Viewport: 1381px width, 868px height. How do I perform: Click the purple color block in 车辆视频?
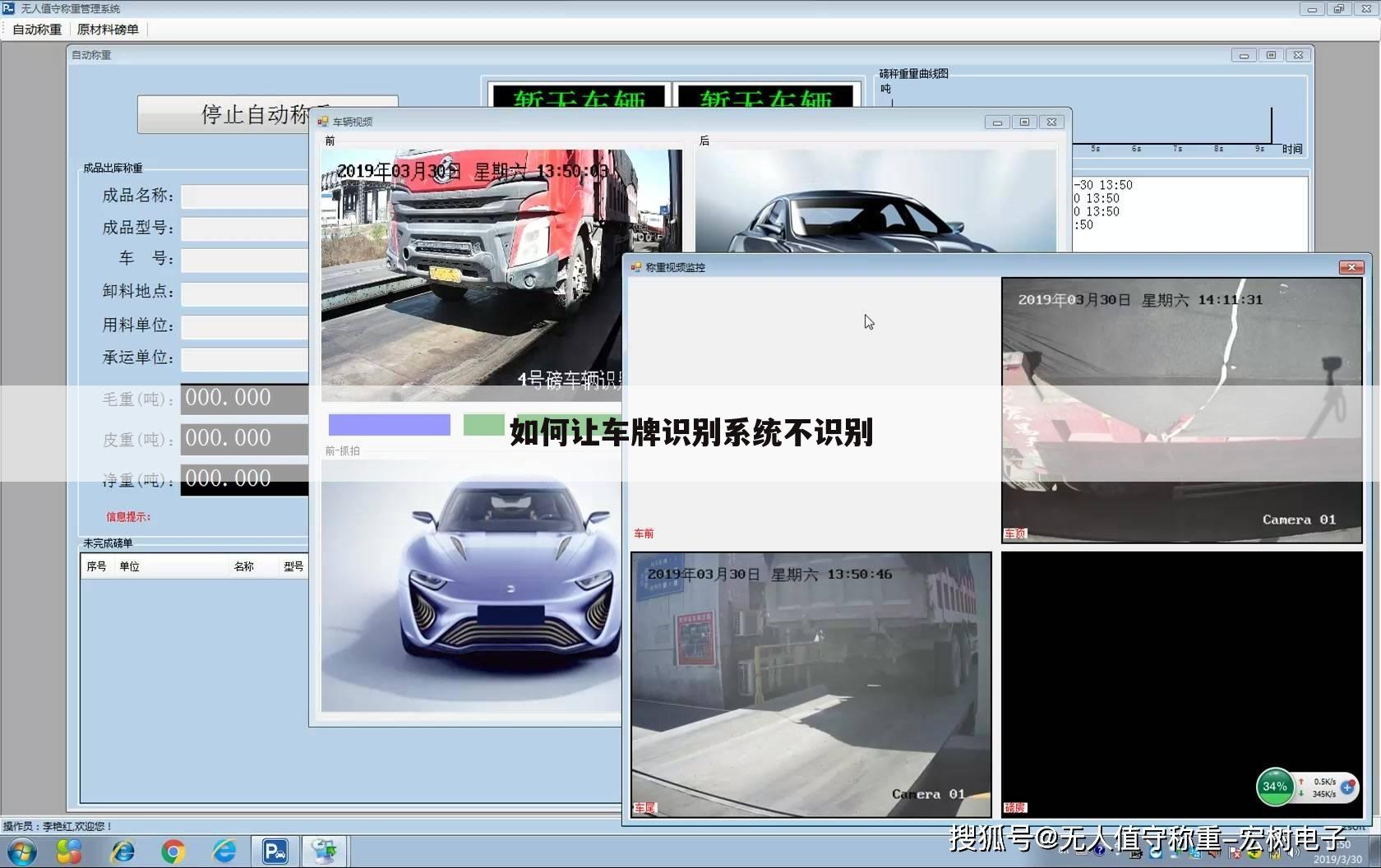pyautogui.click(x=390, y=424)
